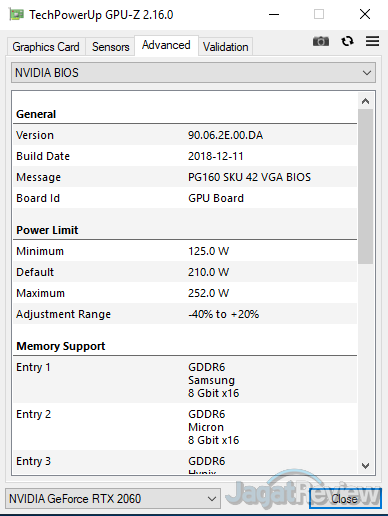Open the Sensors tab
The width and height of the screenshot is (388, 516).
click(110, 47)
